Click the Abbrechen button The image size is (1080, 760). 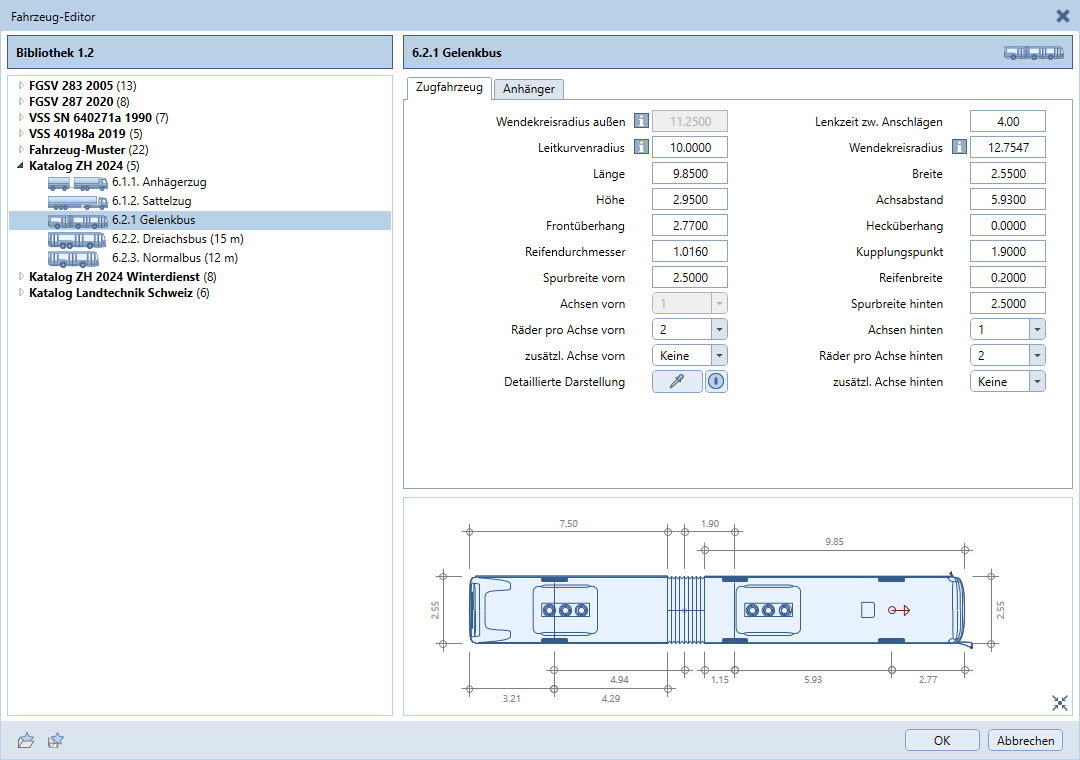click(1025, 741)
